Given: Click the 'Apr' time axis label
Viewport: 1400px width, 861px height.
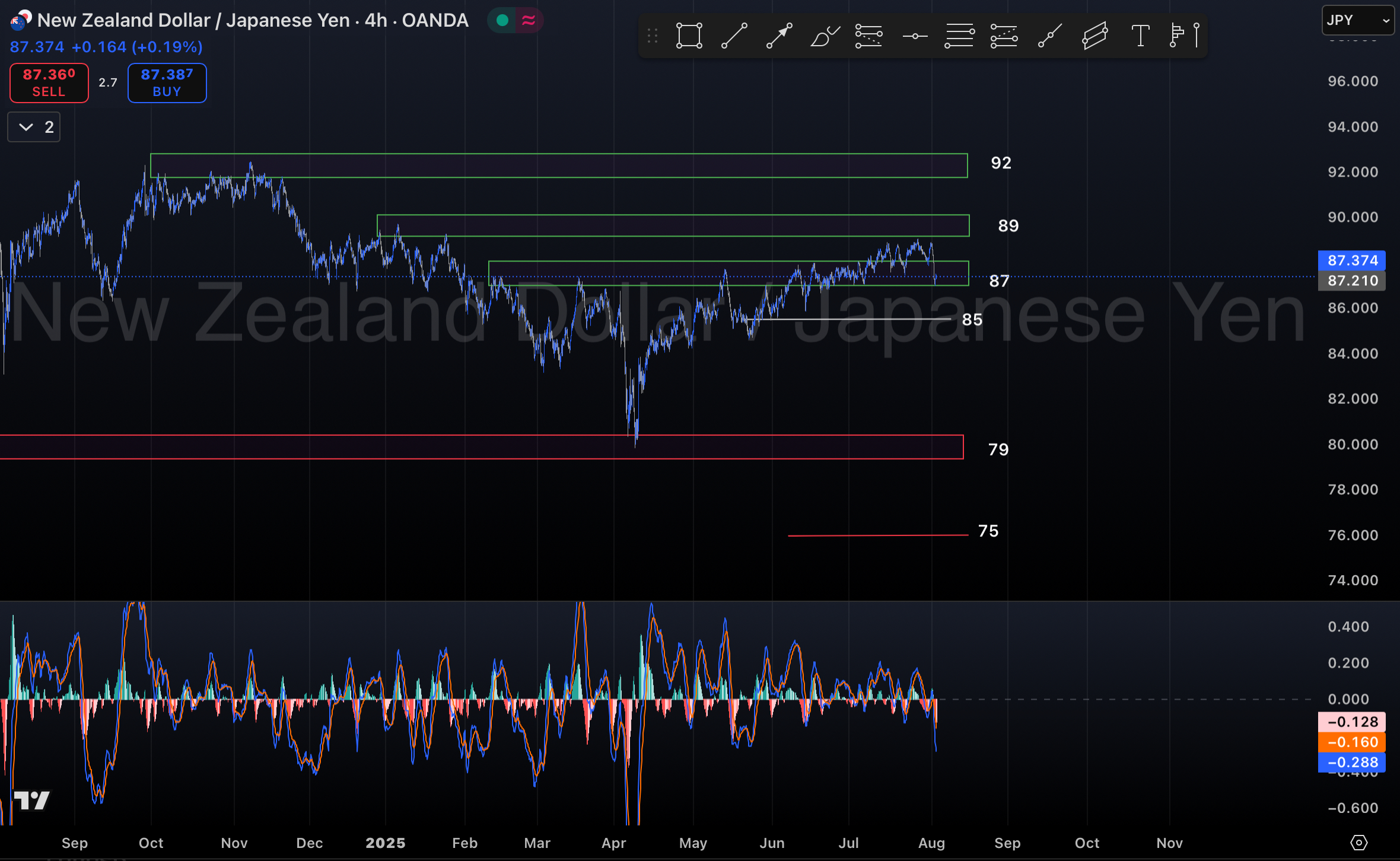Looking at the screenshot, I should (x=613, y=843).
